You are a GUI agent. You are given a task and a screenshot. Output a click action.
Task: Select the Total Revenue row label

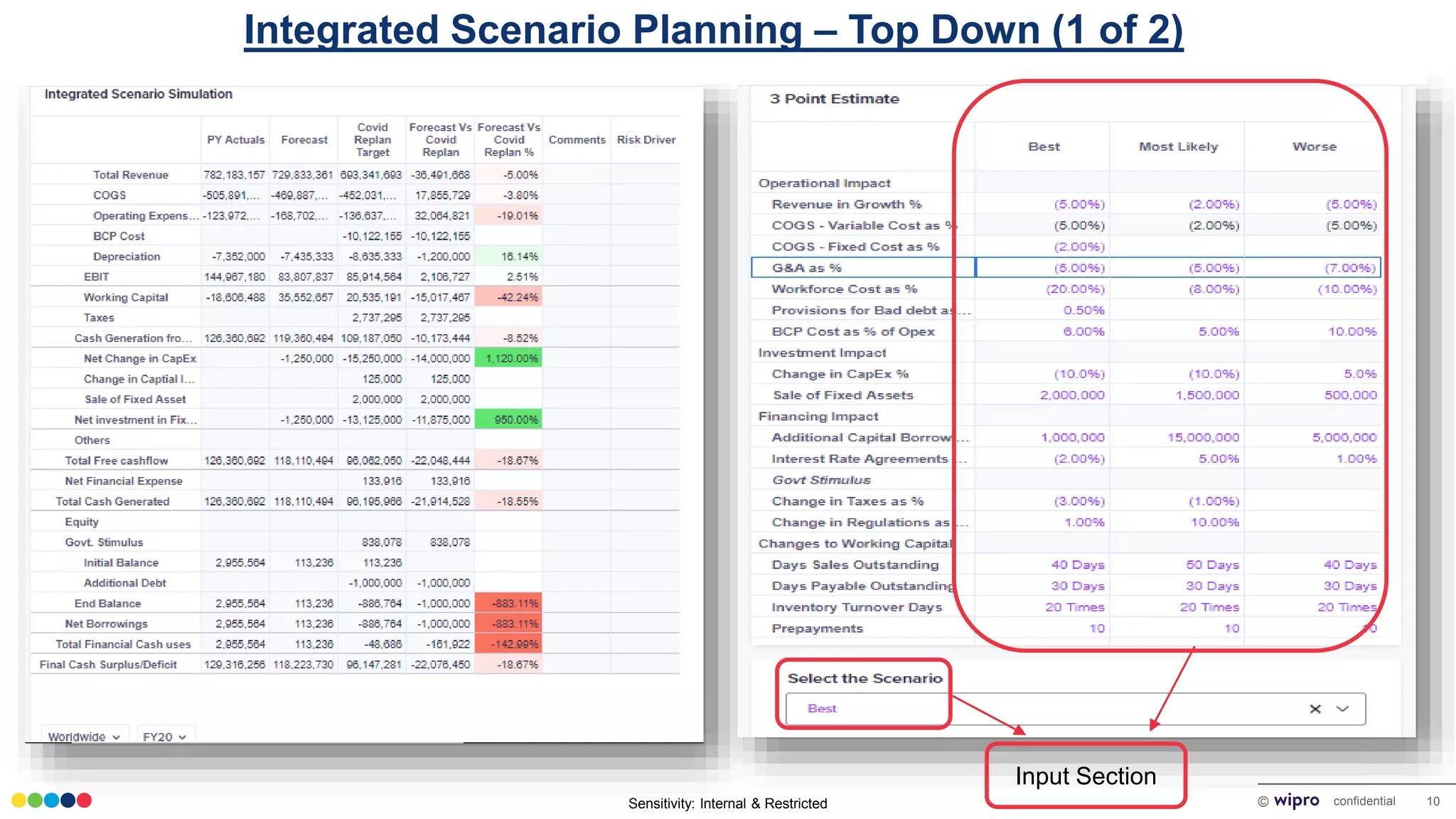[x=131, y=175]
